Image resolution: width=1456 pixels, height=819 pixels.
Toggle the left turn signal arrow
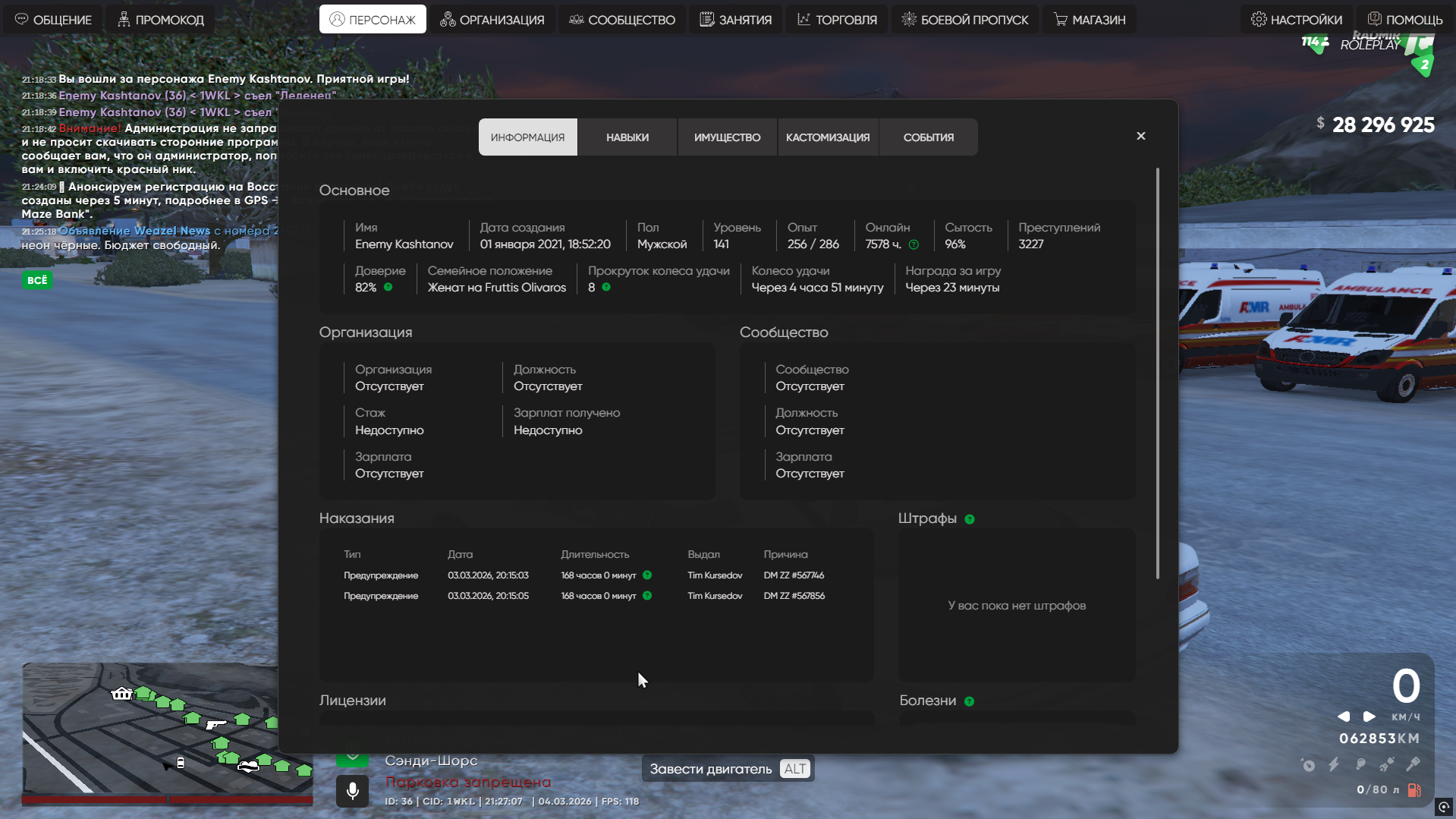click(x=1344, y=717)
